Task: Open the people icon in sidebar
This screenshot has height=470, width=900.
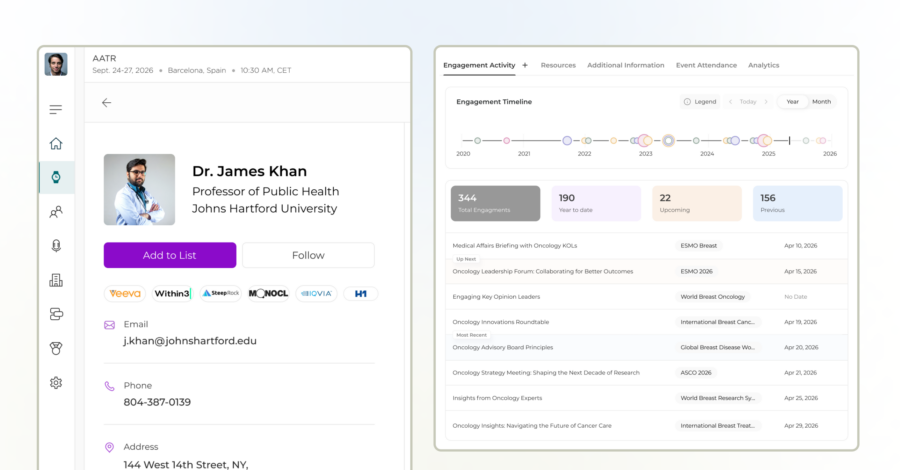Action: 56,212
